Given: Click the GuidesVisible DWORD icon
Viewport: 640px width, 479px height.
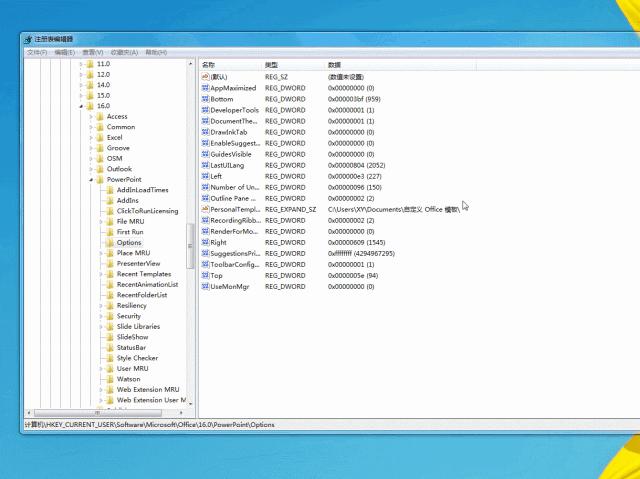Looking at the screenshot, I should tap(205, 154).
